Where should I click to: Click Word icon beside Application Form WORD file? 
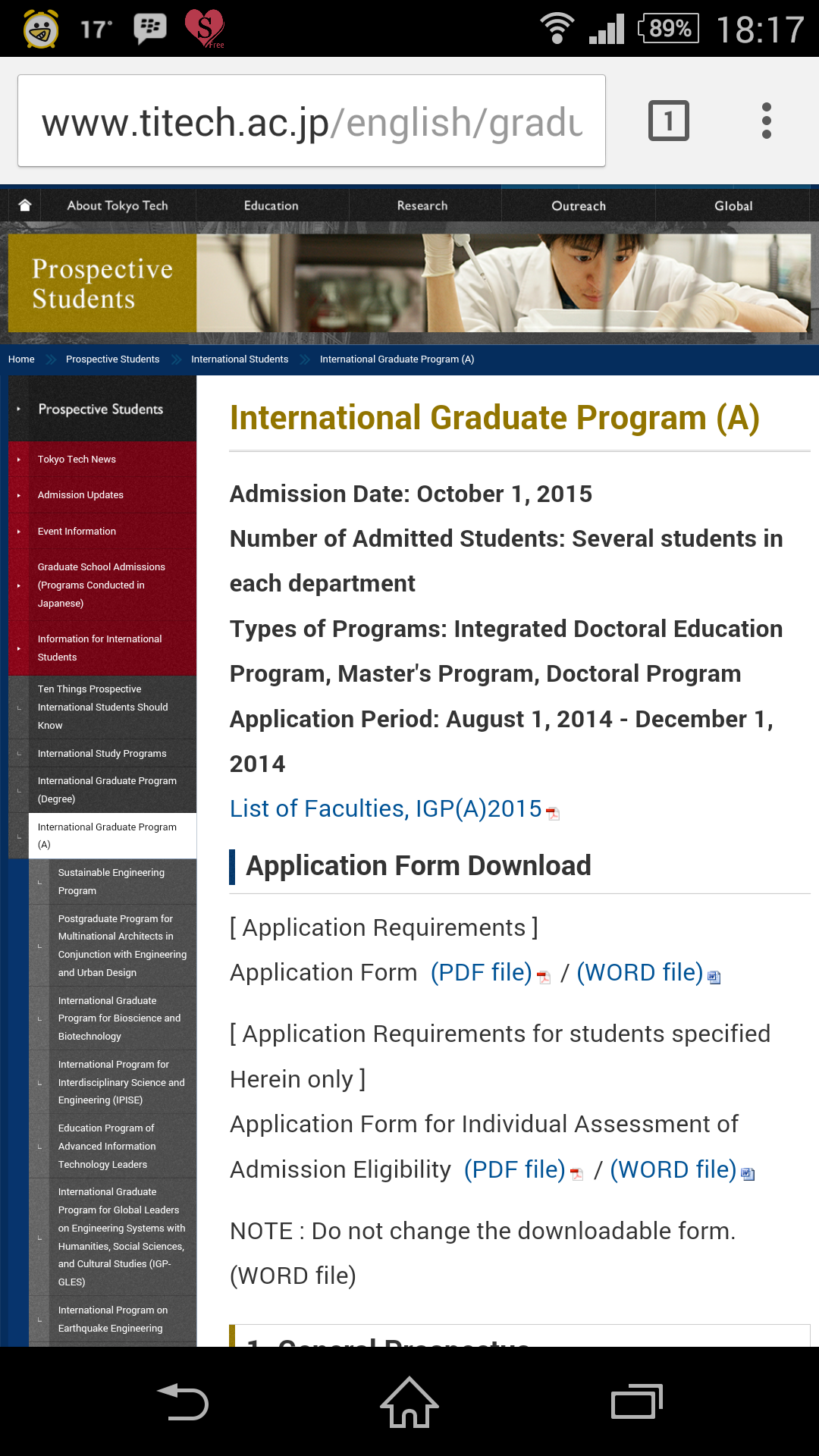(x=714, y=977)
